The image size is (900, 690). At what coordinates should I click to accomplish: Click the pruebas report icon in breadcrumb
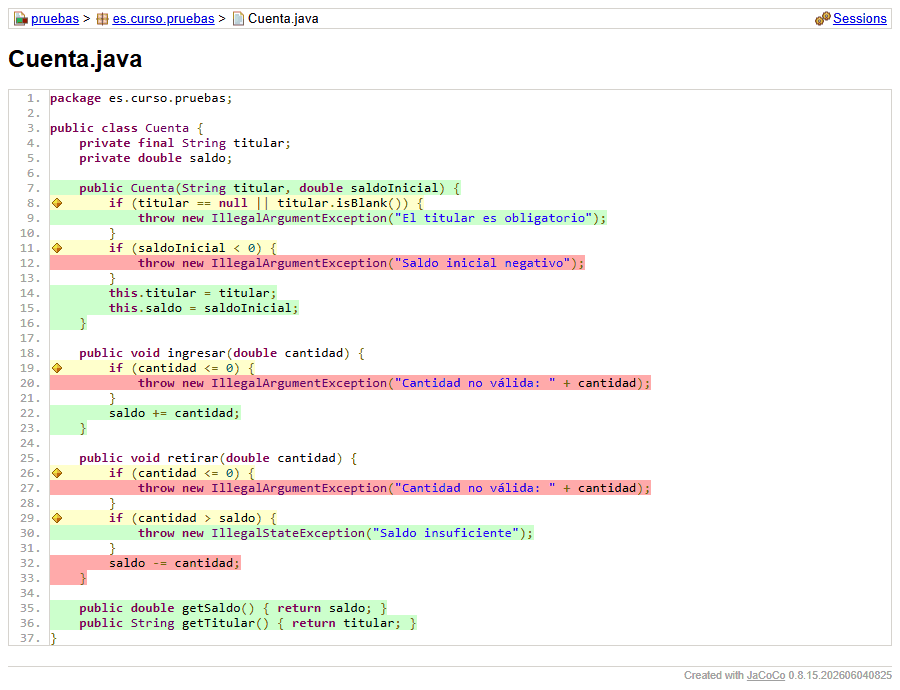(x=21, y=19)
